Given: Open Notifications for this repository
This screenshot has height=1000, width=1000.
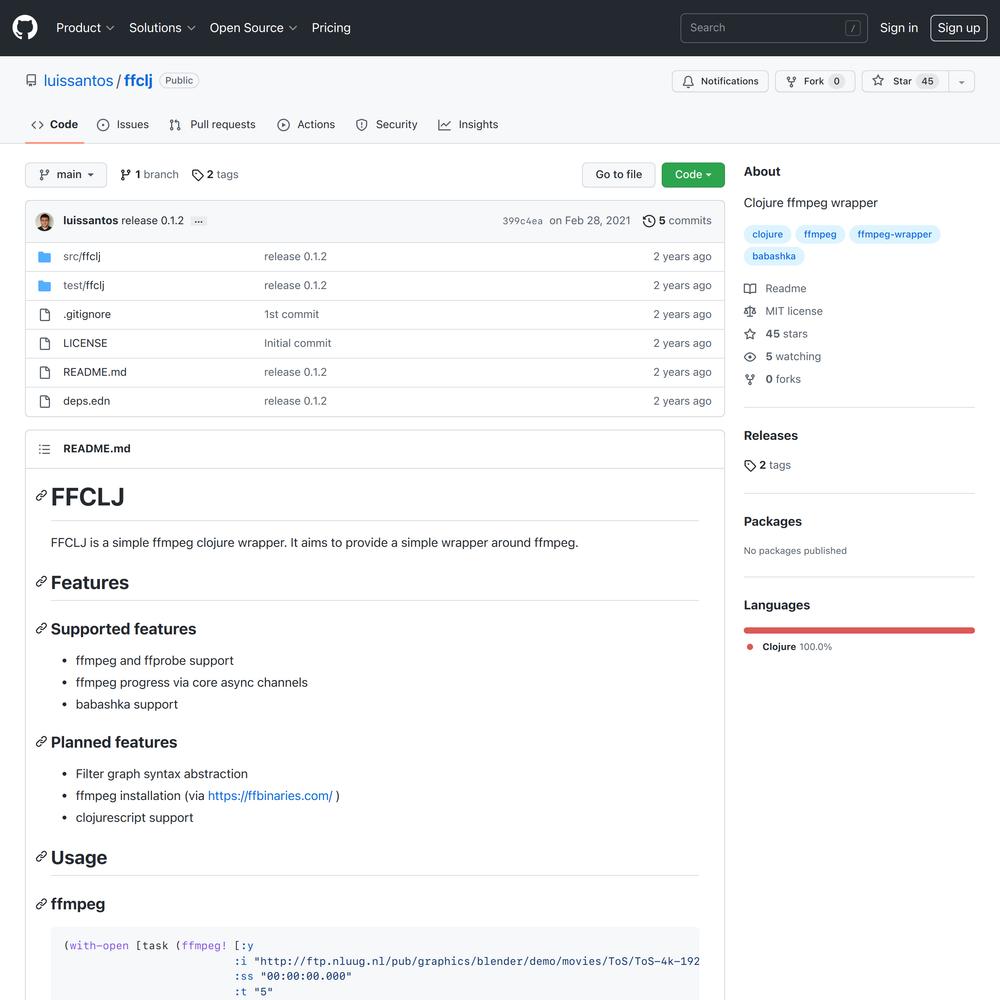Looking at the screenshot, I should tap(720, 81).
